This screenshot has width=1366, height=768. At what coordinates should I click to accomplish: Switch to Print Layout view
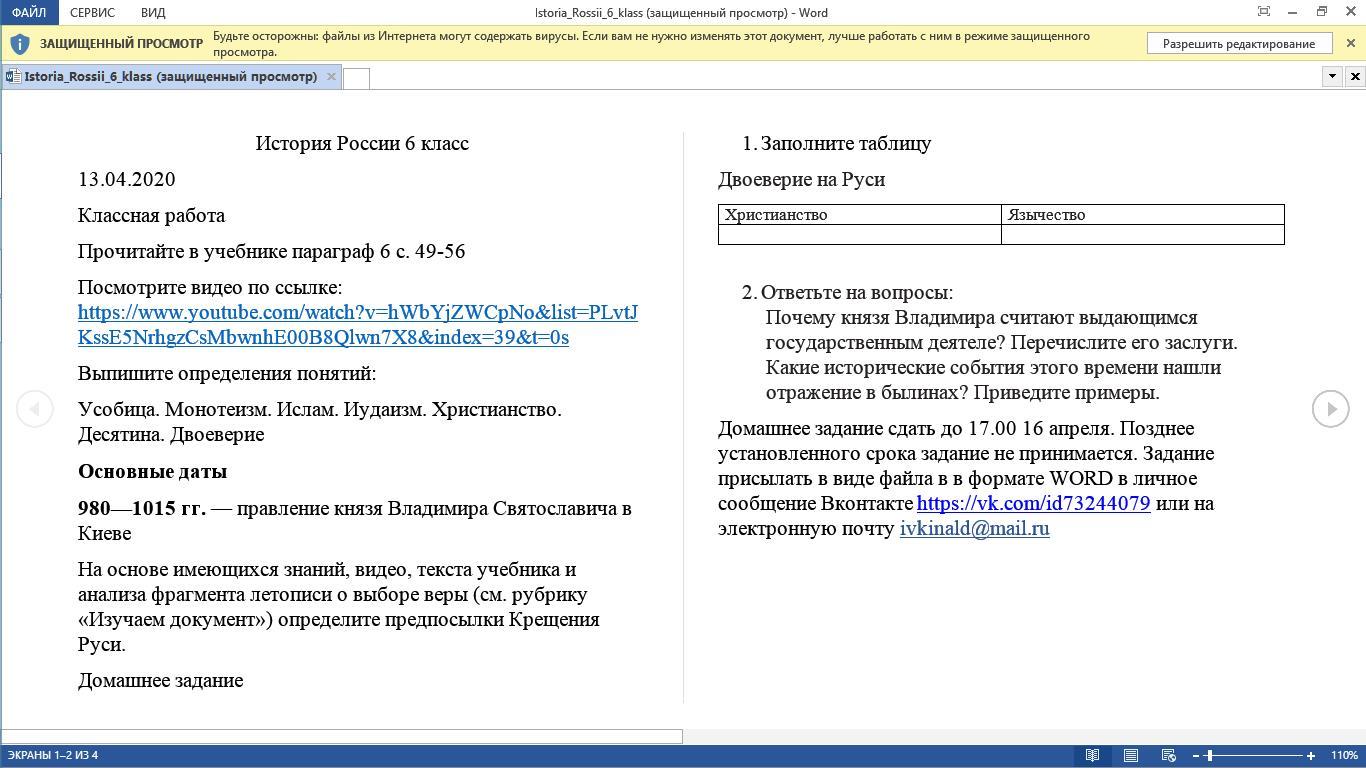1131,755
